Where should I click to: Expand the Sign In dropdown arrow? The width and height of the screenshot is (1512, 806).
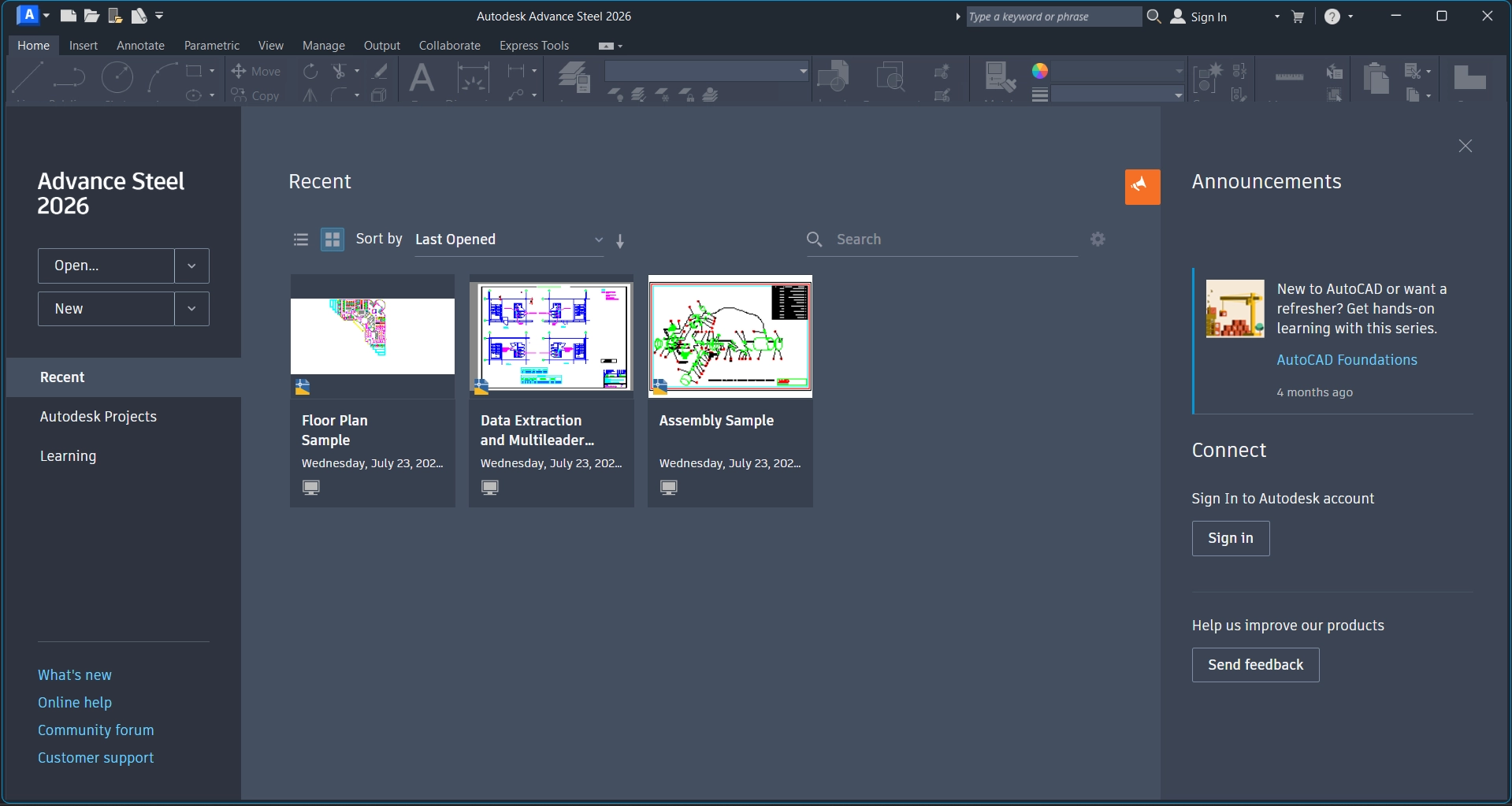coord(1277,17)
